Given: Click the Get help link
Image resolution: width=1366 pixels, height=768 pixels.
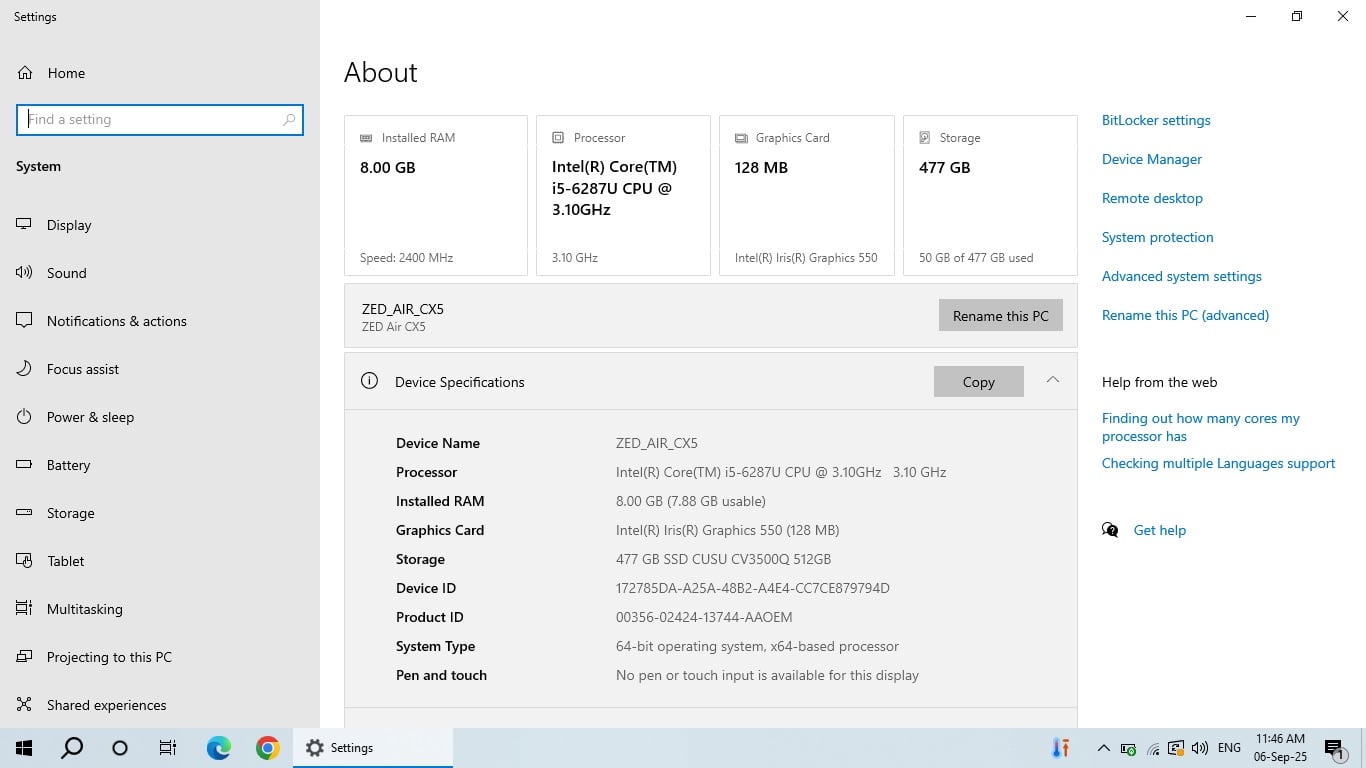Looking at the screenshot, I should point(1160,530).
